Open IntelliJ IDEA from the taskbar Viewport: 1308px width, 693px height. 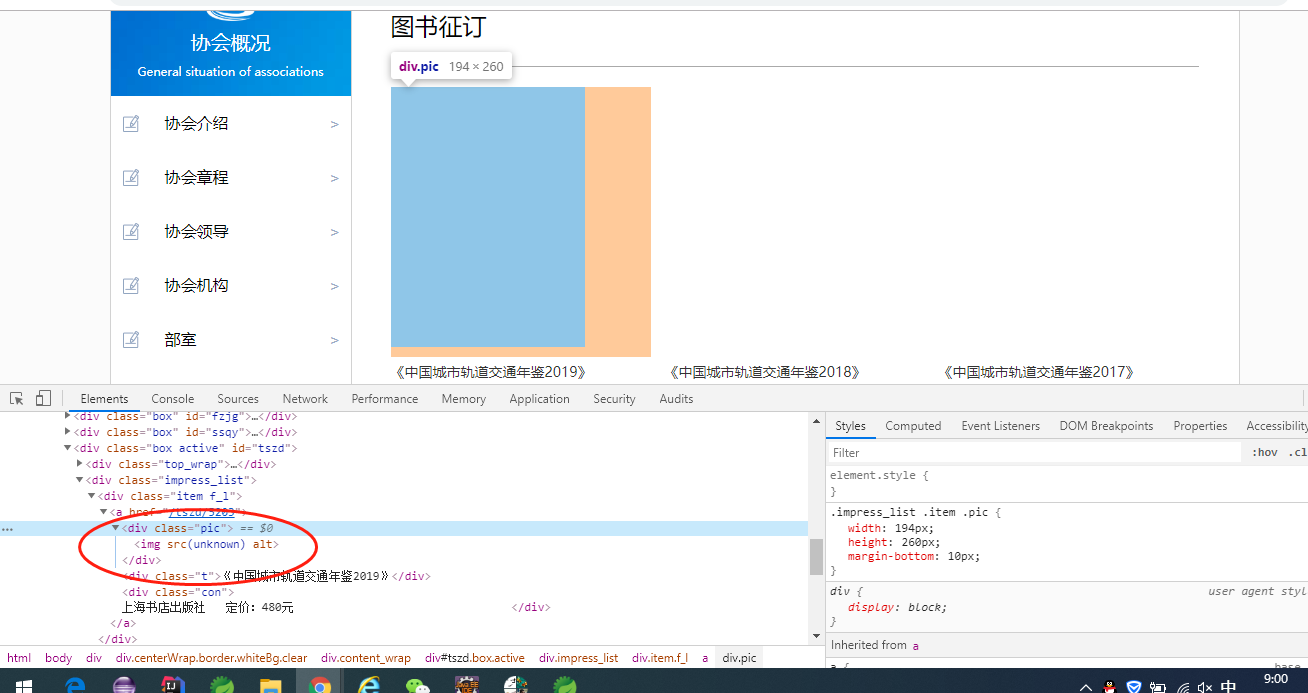pos(173,686)
